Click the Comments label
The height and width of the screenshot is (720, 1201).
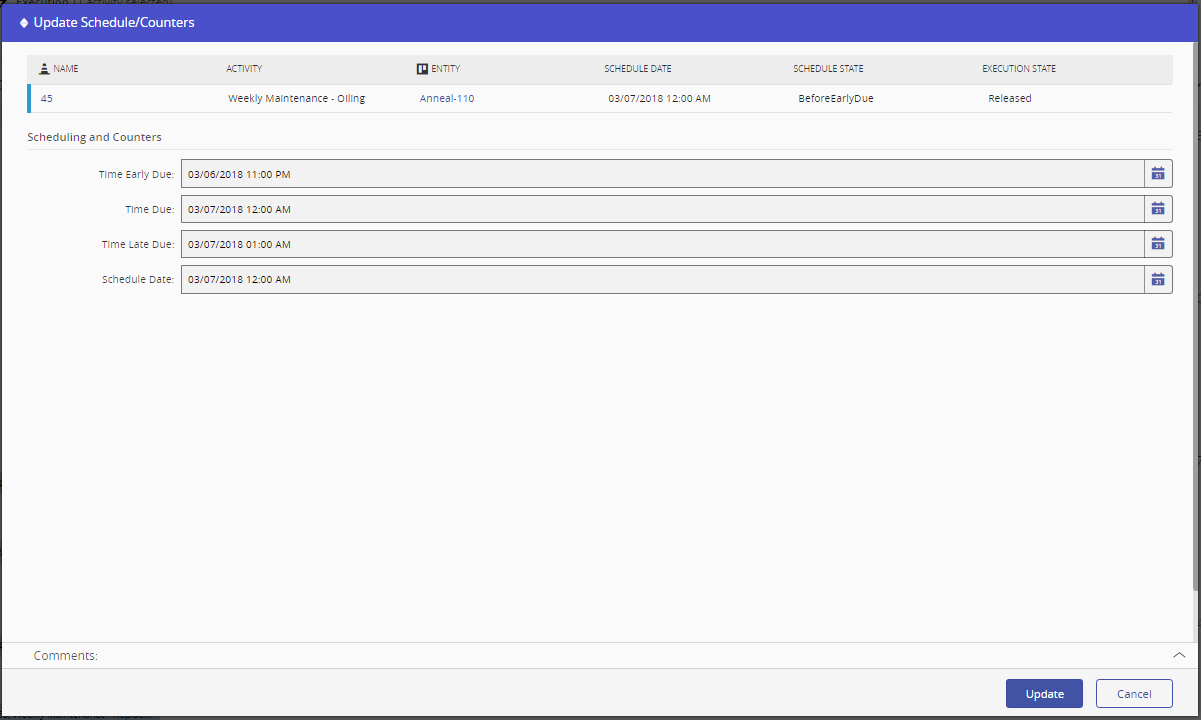pyautogui.click(x=66, y=656)
